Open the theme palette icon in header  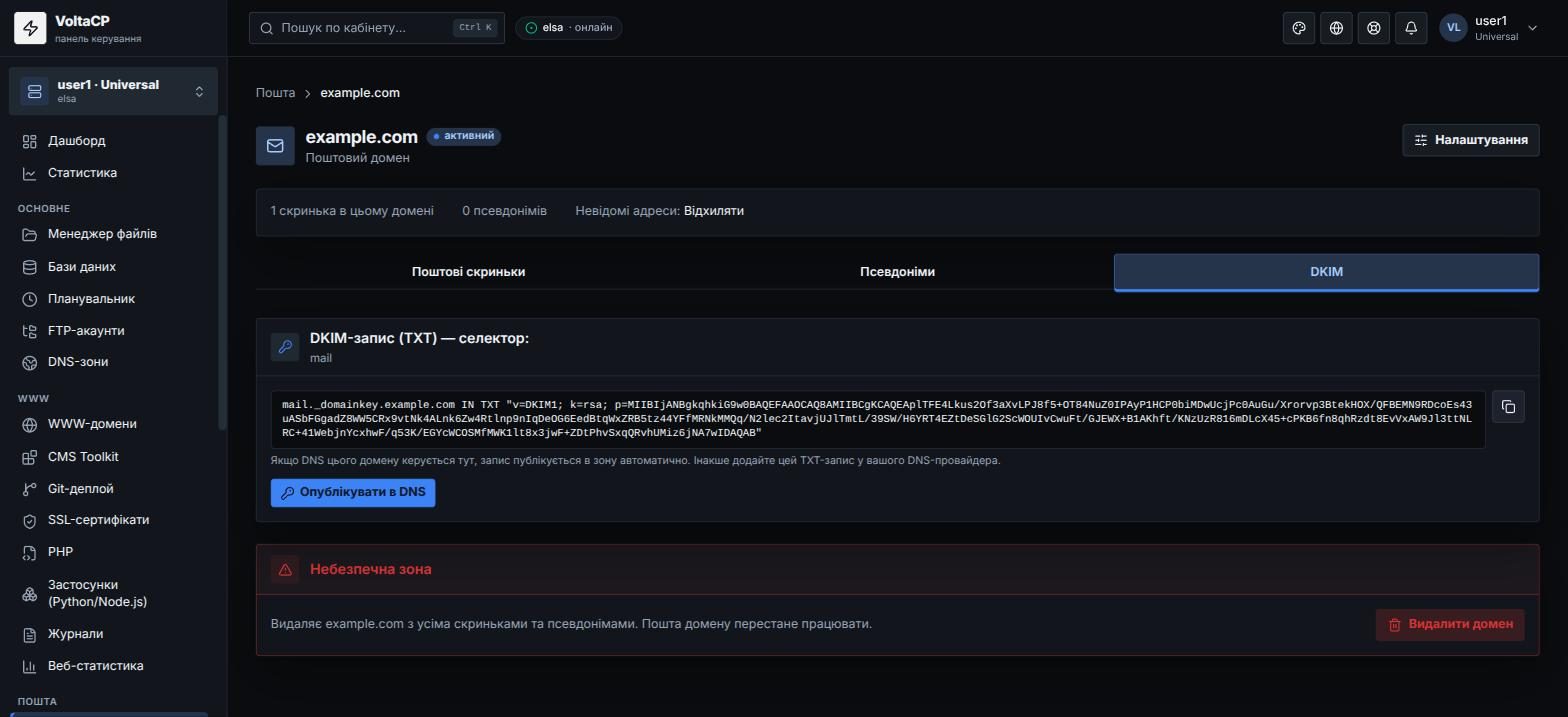[1299, 28]
